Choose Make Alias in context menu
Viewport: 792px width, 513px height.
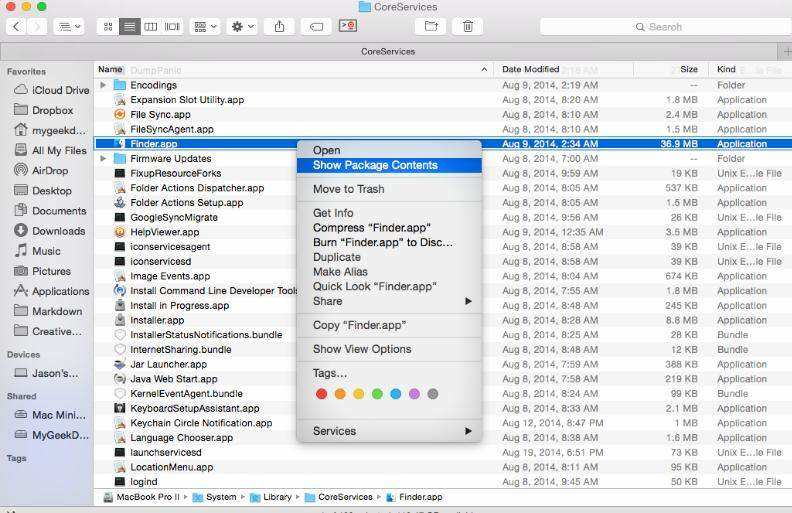[389, 272]
